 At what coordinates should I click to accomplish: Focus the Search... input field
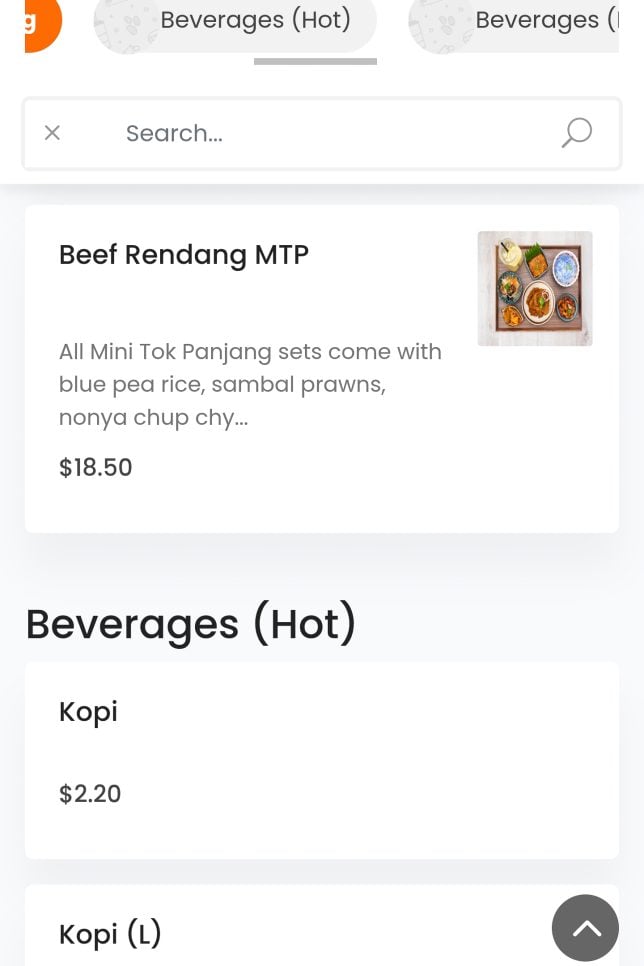[320, 133]
